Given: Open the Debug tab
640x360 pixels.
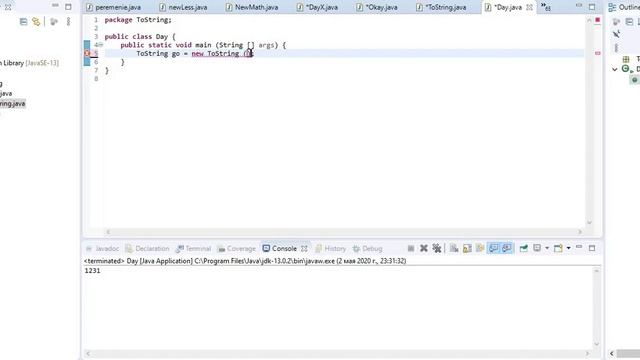Looking at the screenshot, I should [368, 248].
